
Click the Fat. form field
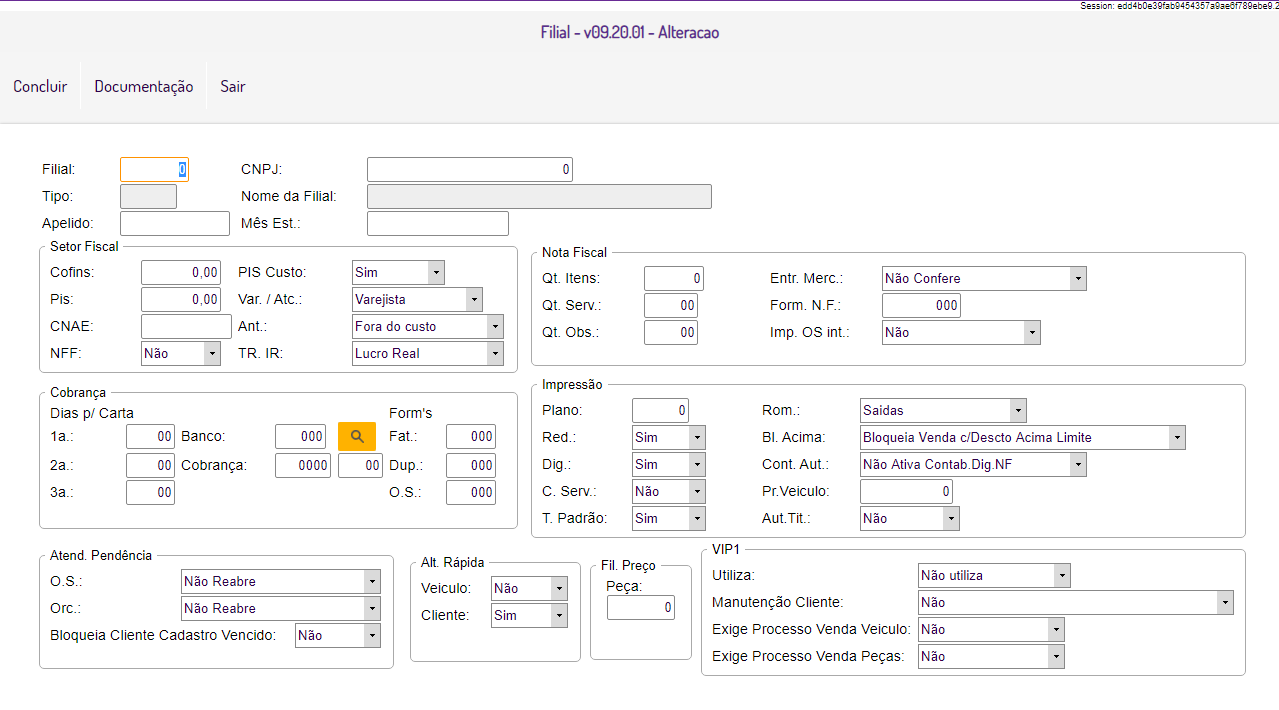point(471,436)
